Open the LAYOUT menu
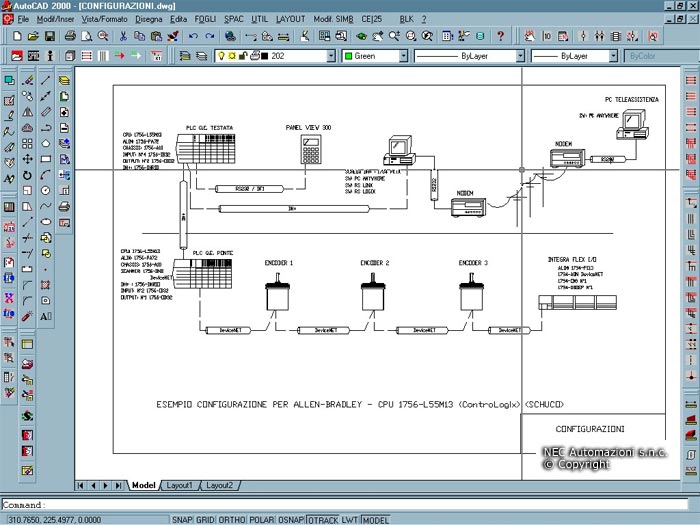Image resolution: width=700 pixels, height=525 pixels. tap(291, 19)
